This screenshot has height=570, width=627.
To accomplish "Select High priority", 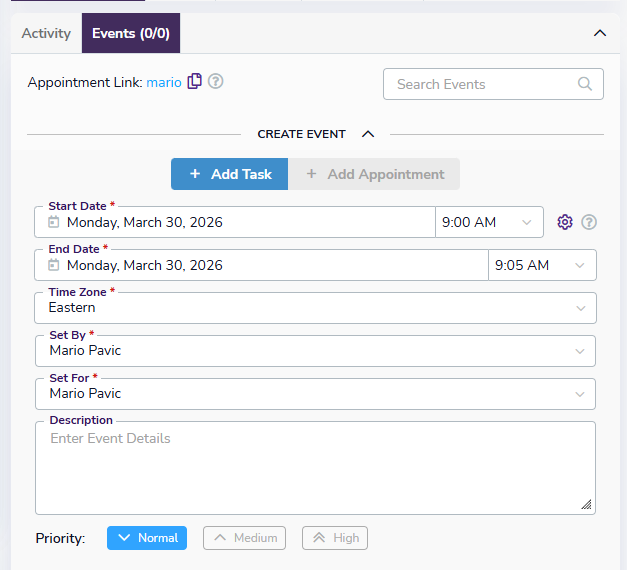I will (x=335, y=538).
